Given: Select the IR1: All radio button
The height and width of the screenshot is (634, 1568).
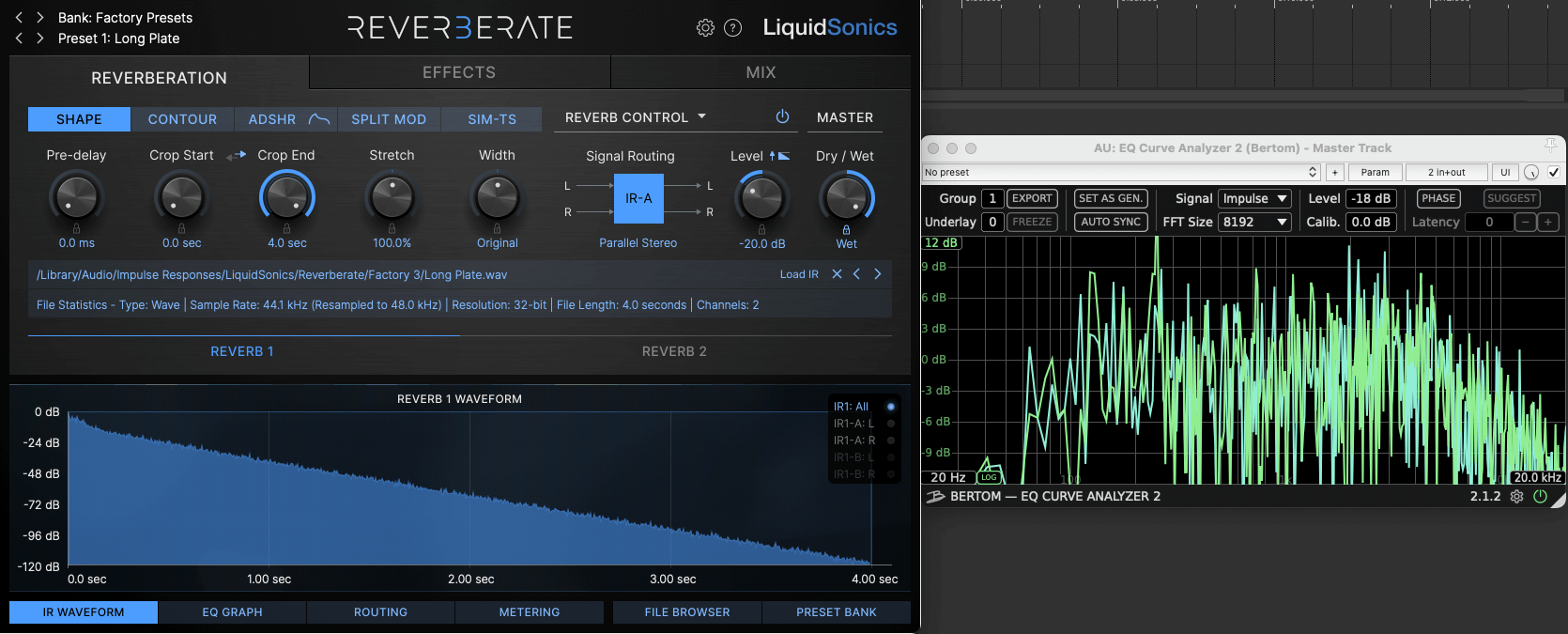Looking at the screenshot, I should 891,407.
